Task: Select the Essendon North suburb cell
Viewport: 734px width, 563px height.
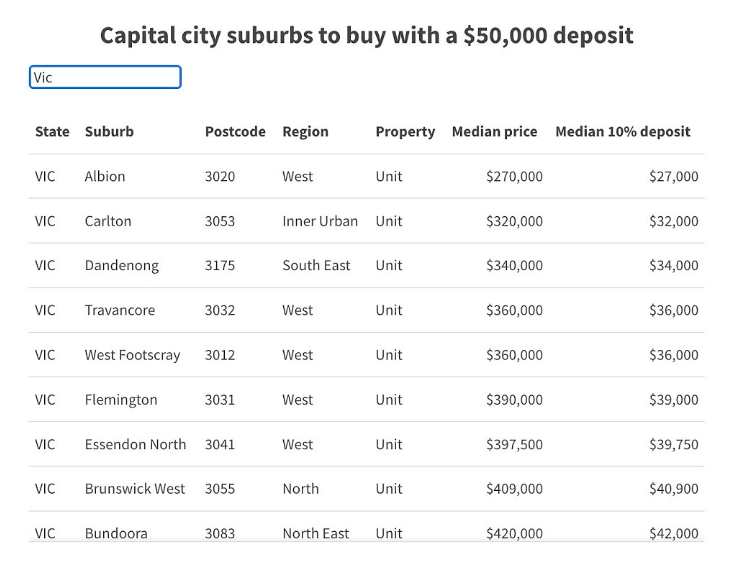Action: click(x=135, y=444)
